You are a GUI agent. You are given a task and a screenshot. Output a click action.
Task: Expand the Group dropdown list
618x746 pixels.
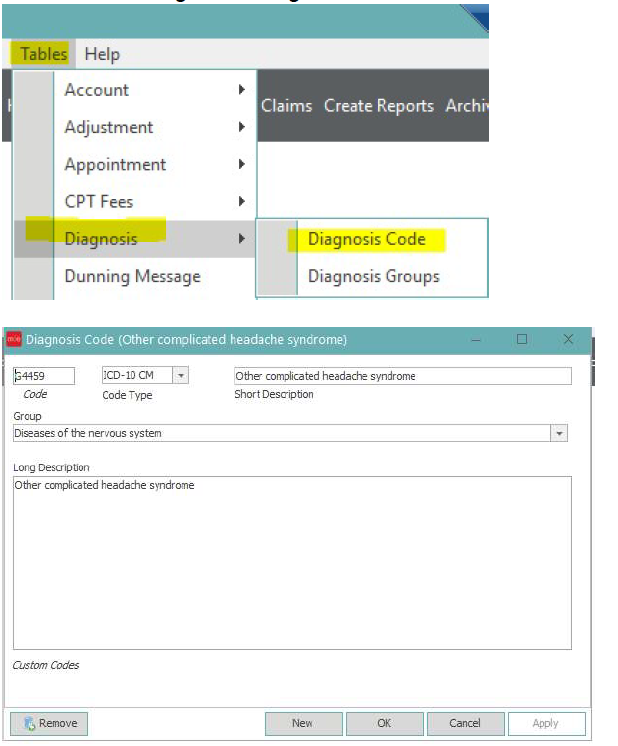pyautogui.click(x=559, y=433)
